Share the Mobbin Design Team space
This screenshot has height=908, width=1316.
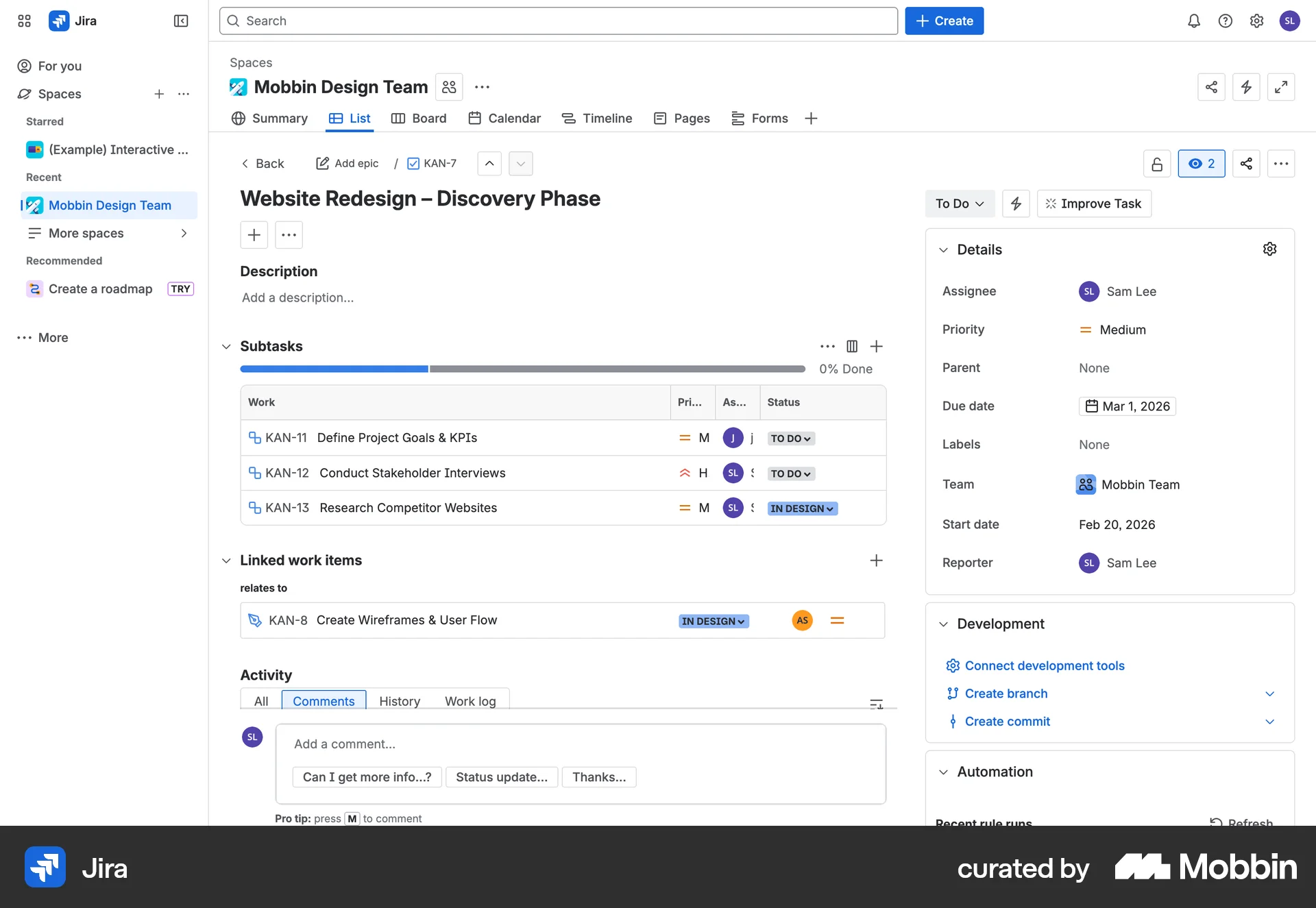[x=1211, y=87]
